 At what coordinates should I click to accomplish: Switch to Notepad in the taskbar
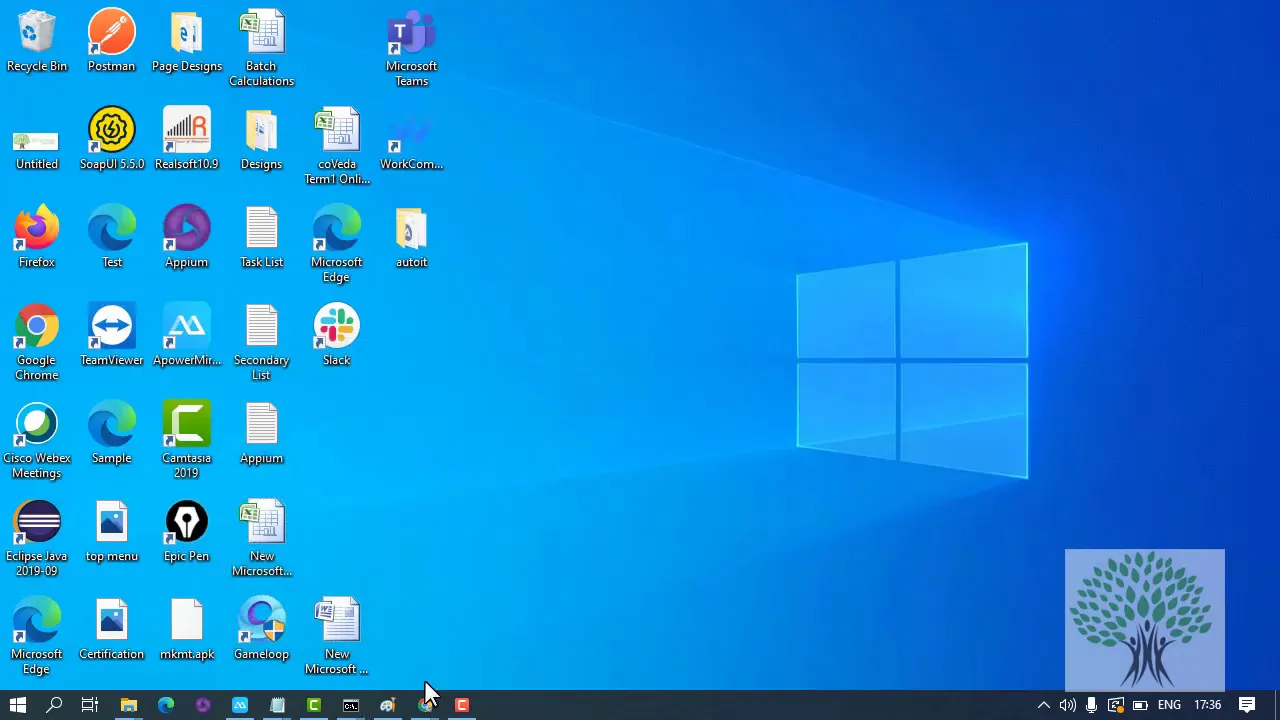pyautogui.click(x=277, y=705)
